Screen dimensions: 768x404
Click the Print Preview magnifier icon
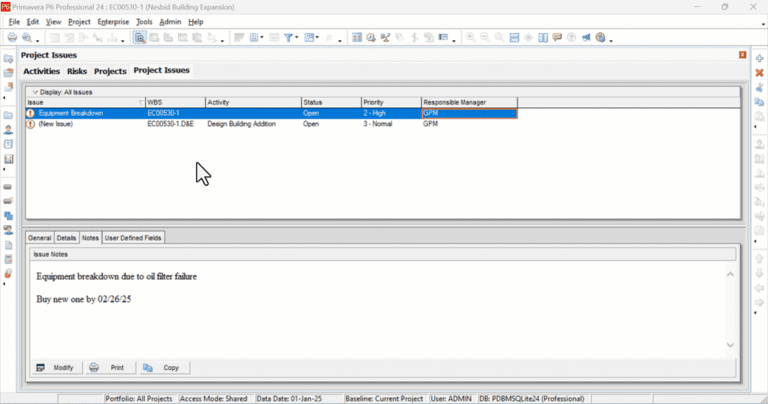pos(27,38)
